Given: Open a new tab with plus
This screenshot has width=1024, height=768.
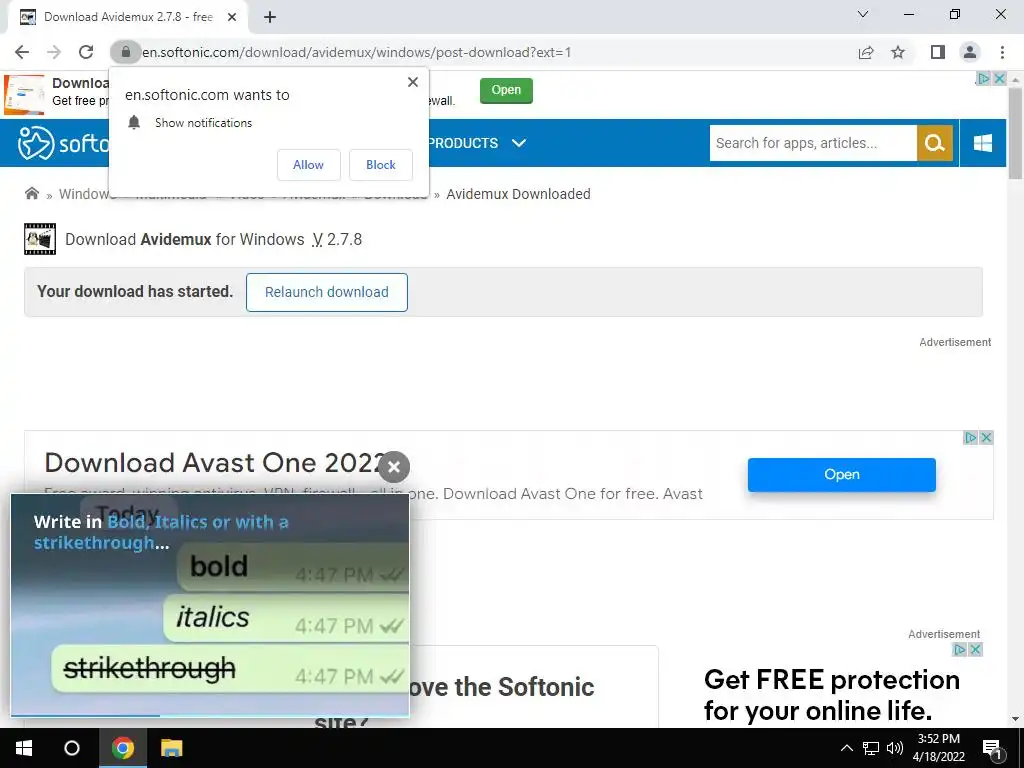Looking at the screenshot, I should (270, 17).
